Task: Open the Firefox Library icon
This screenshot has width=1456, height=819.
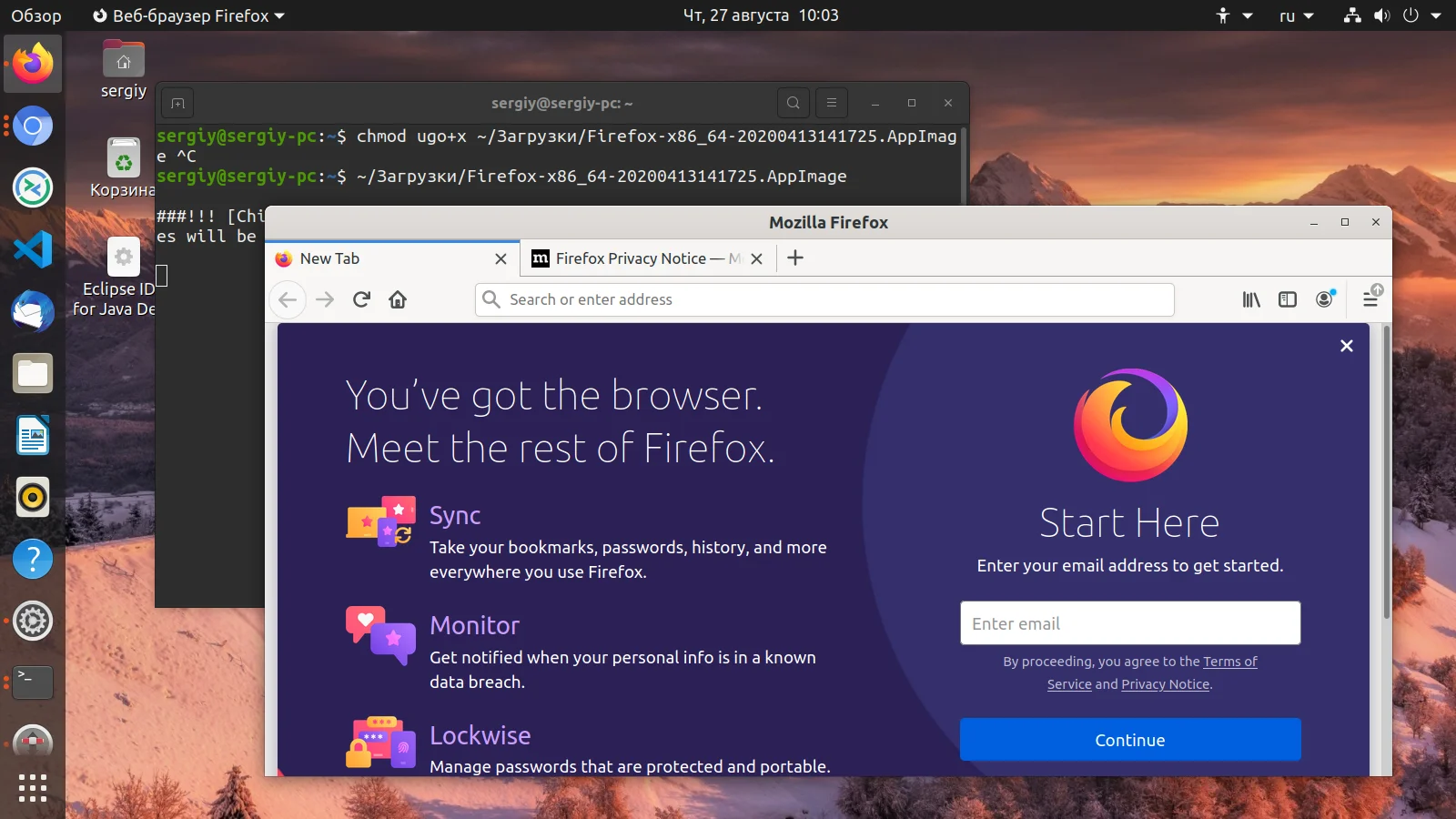Action: coord(1251,299)
